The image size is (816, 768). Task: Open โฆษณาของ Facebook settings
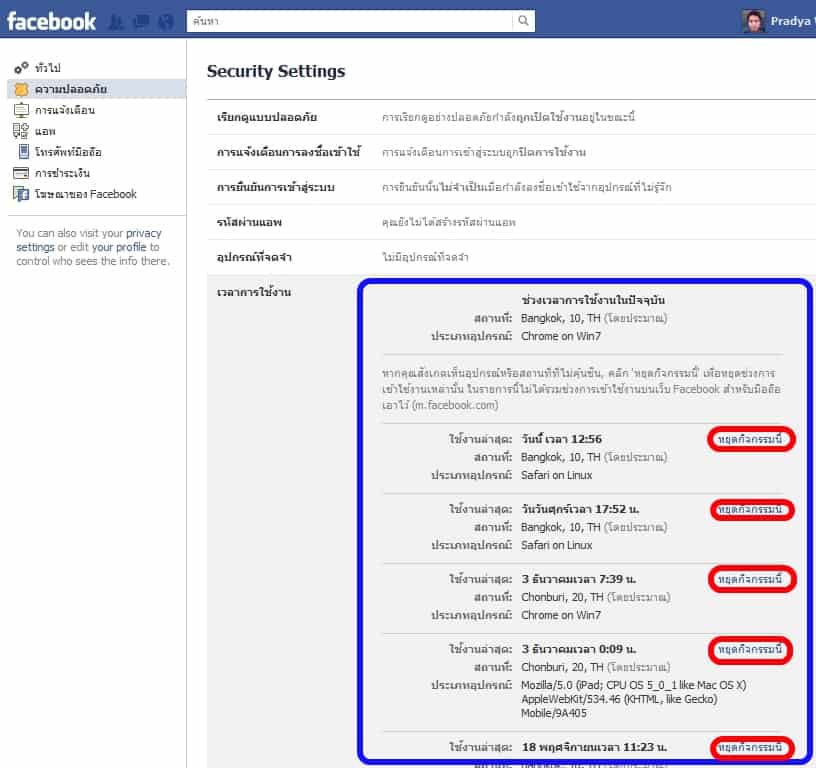pos(85,194)
